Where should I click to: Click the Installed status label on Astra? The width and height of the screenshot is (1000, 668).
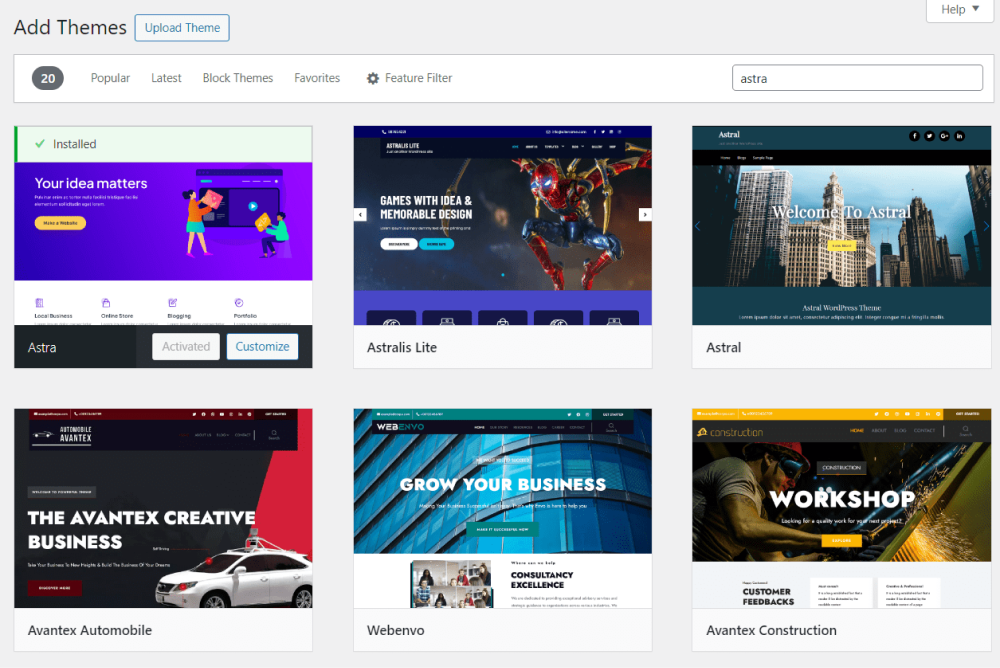(x=75, y=144)
